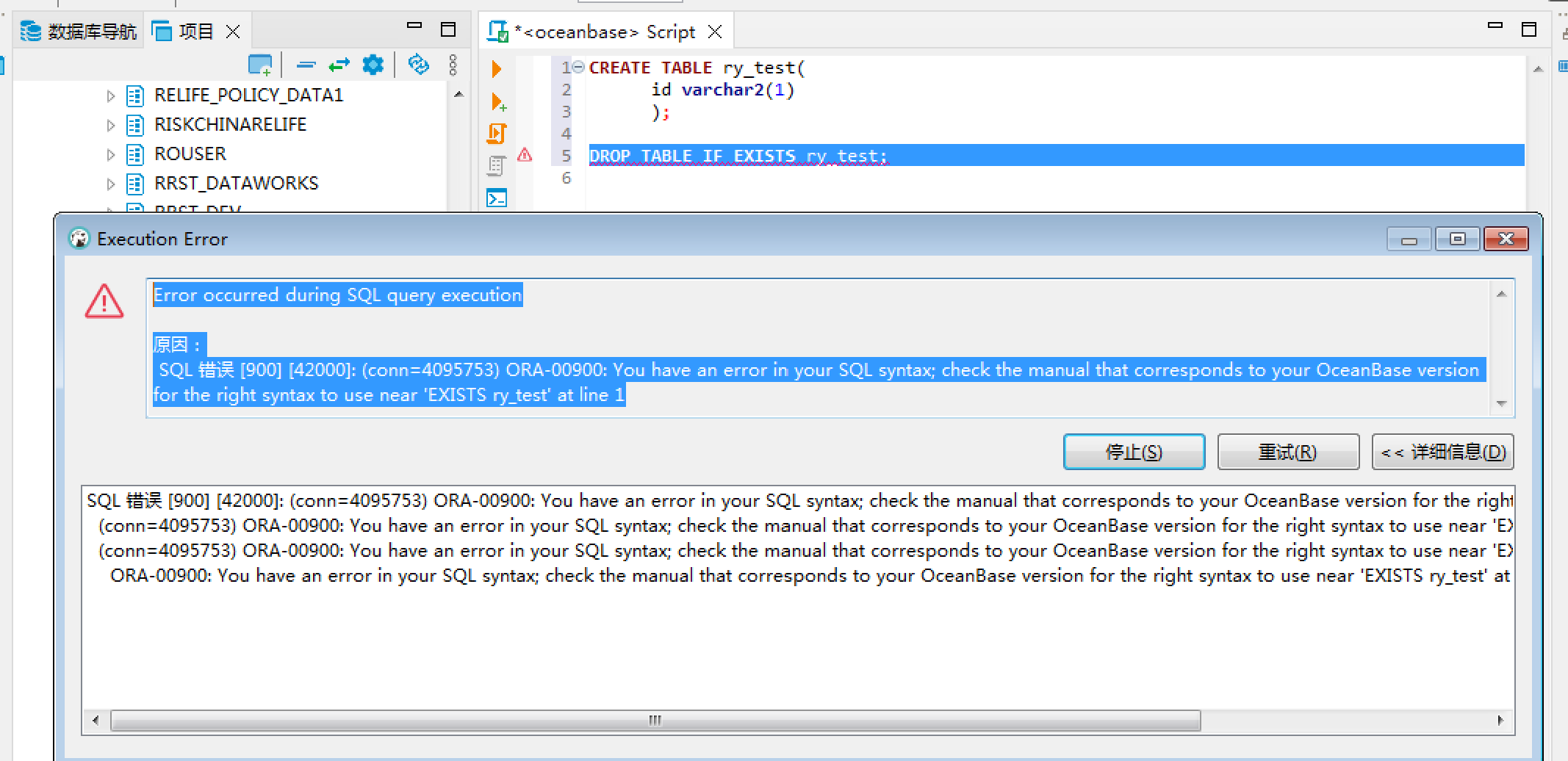Image resolution: width=1568 pixels, height=761 pixels.
Task: Open the SQL console terminal icon
Action: coord(497,198)
